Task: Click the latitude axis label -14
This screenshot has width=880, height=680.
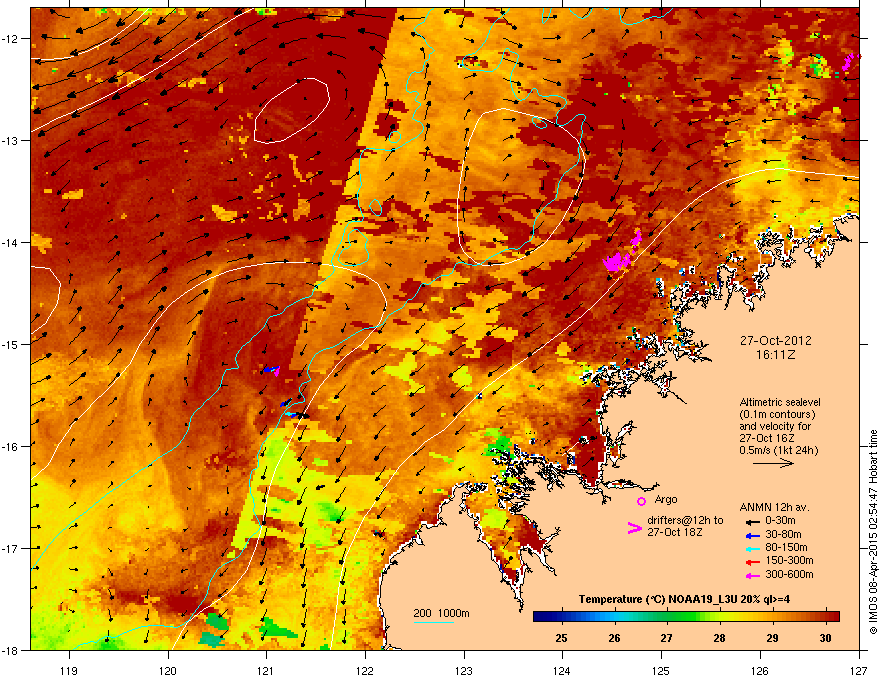Action: pyautogui.click(x=11, y=242)
